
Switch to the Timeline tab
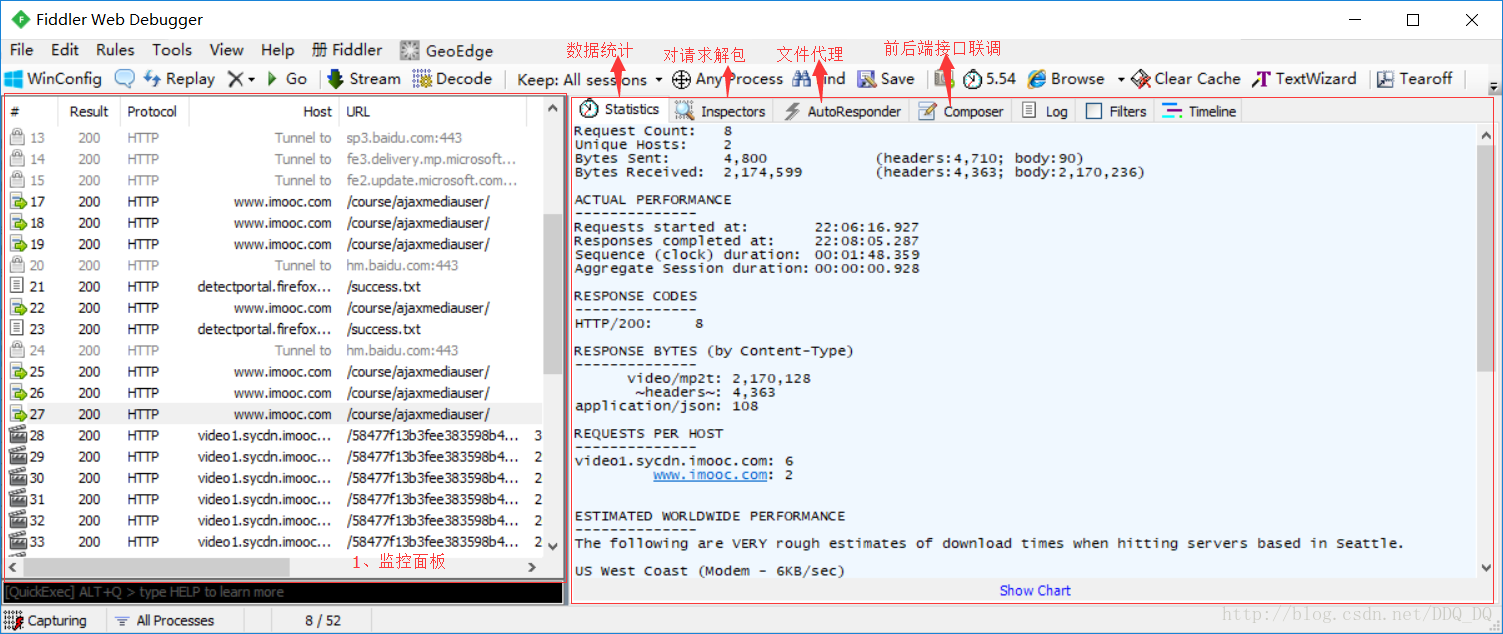coord(1199,111)
